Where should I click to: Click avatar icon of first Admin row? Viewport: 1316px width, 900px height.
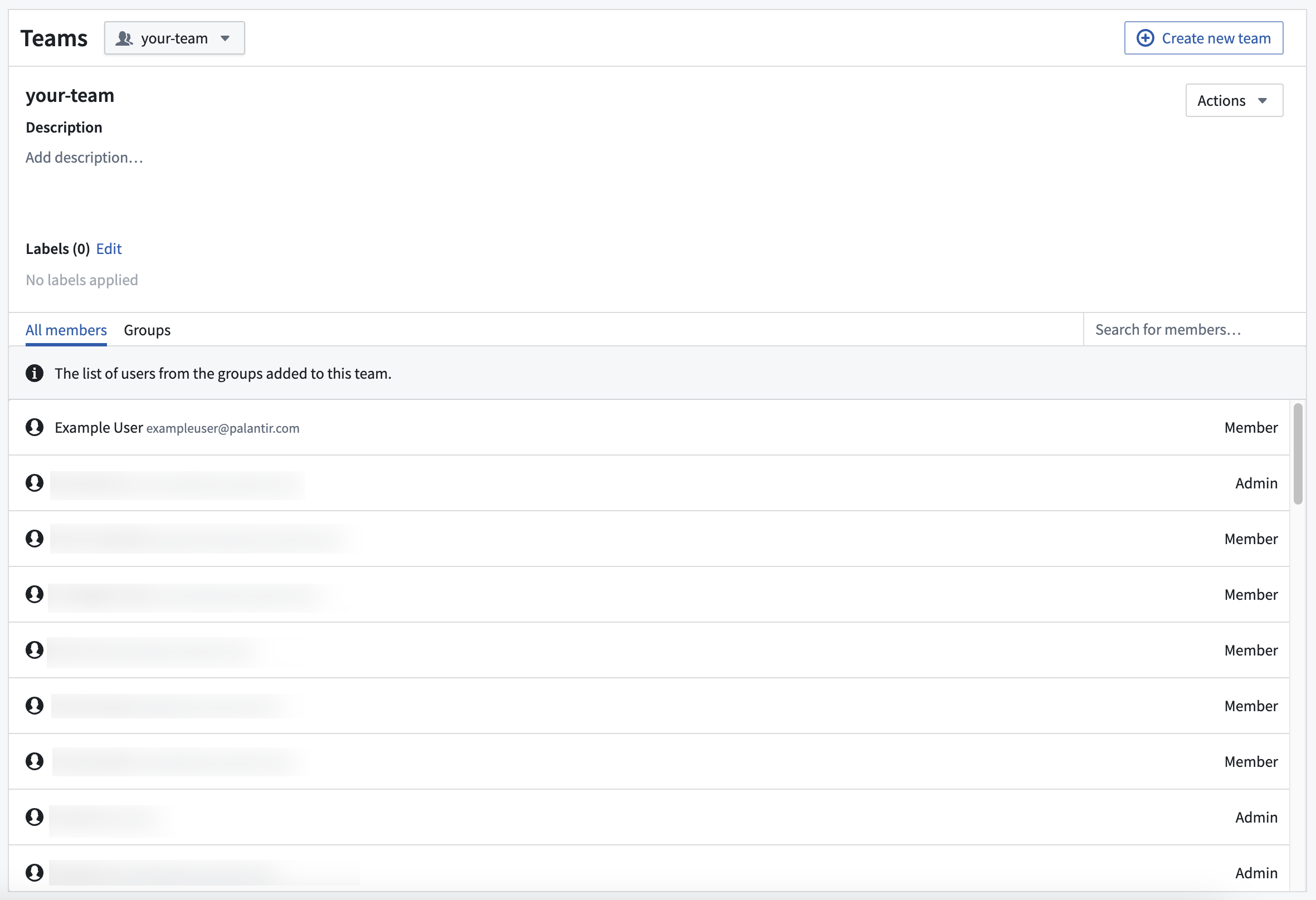tap(35, 483)
